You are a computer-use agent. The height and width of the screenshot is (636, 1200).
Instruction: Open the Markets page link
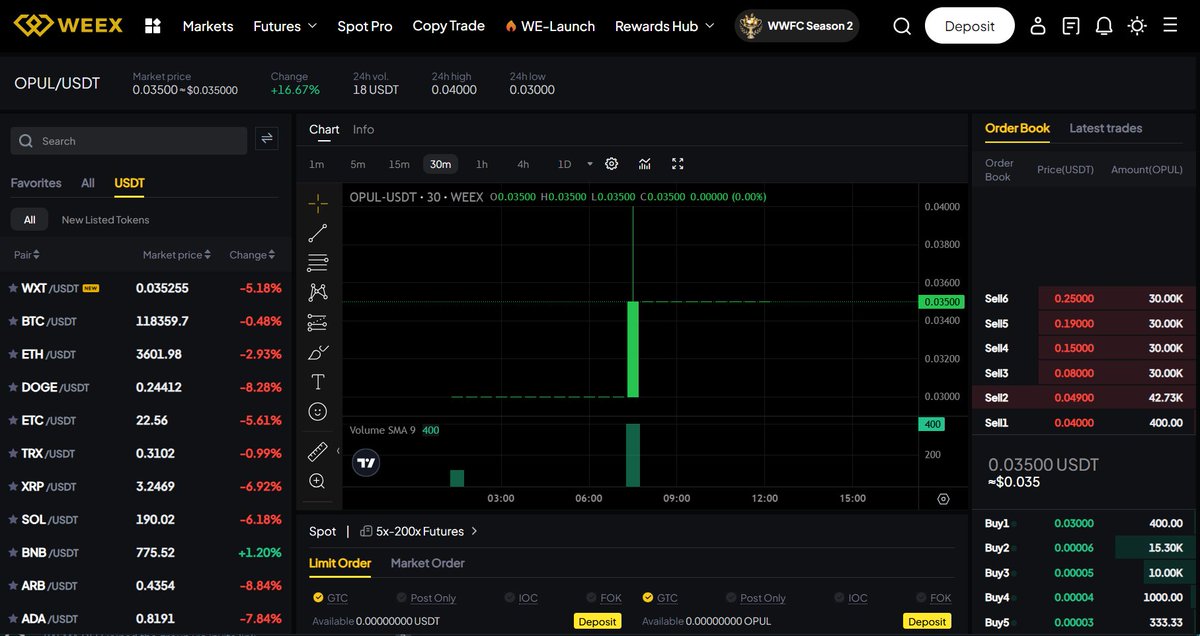click(x=208, y=26)
